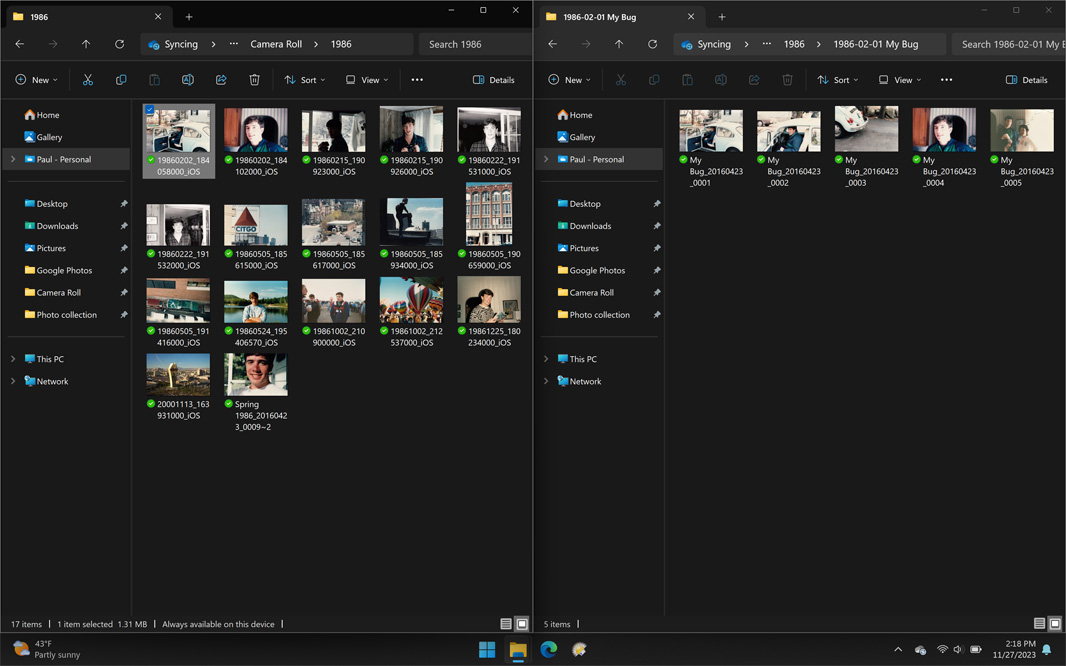Uncheck the selected 19860202 thumbnail checkbox
Screen dimensions: 1066x666
tap(150, 110)
